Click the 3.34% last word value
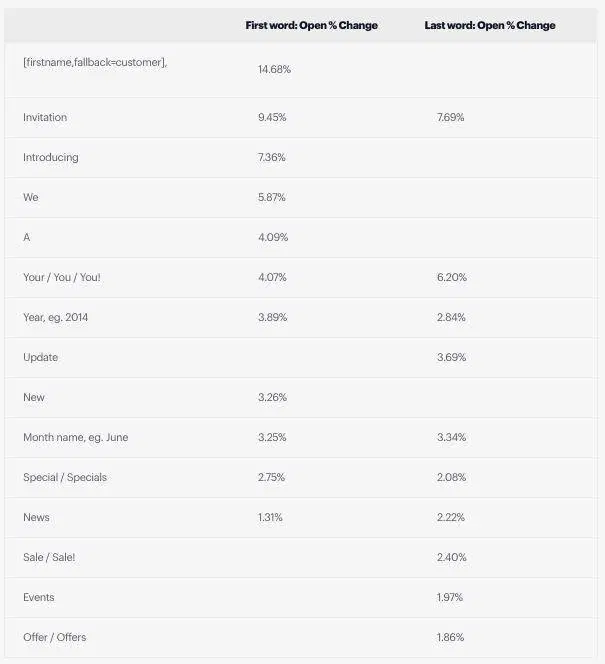The image size is (605, 664). click(x=451, y=437)
